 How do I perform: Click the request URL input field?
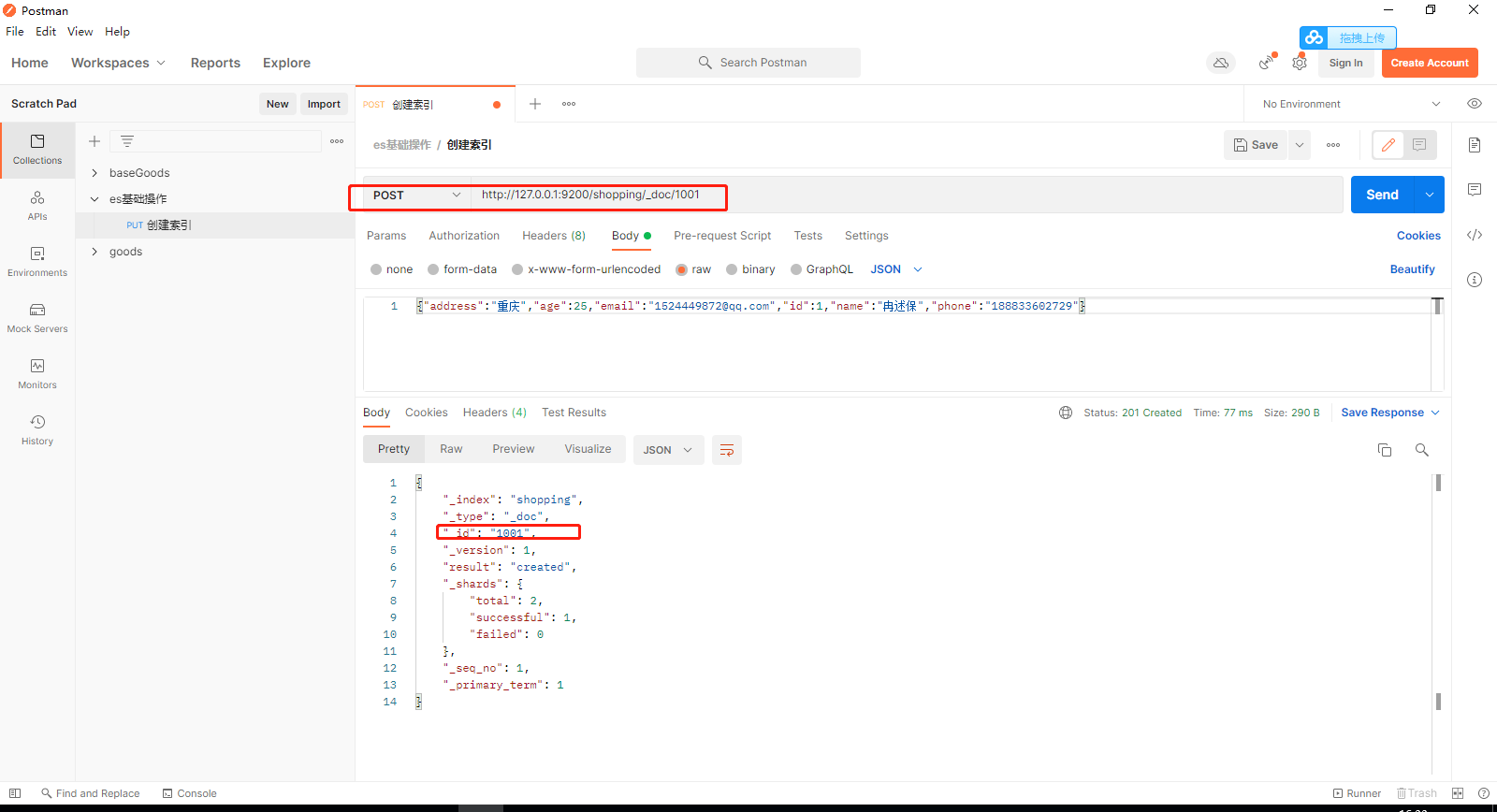click(908, 195)
